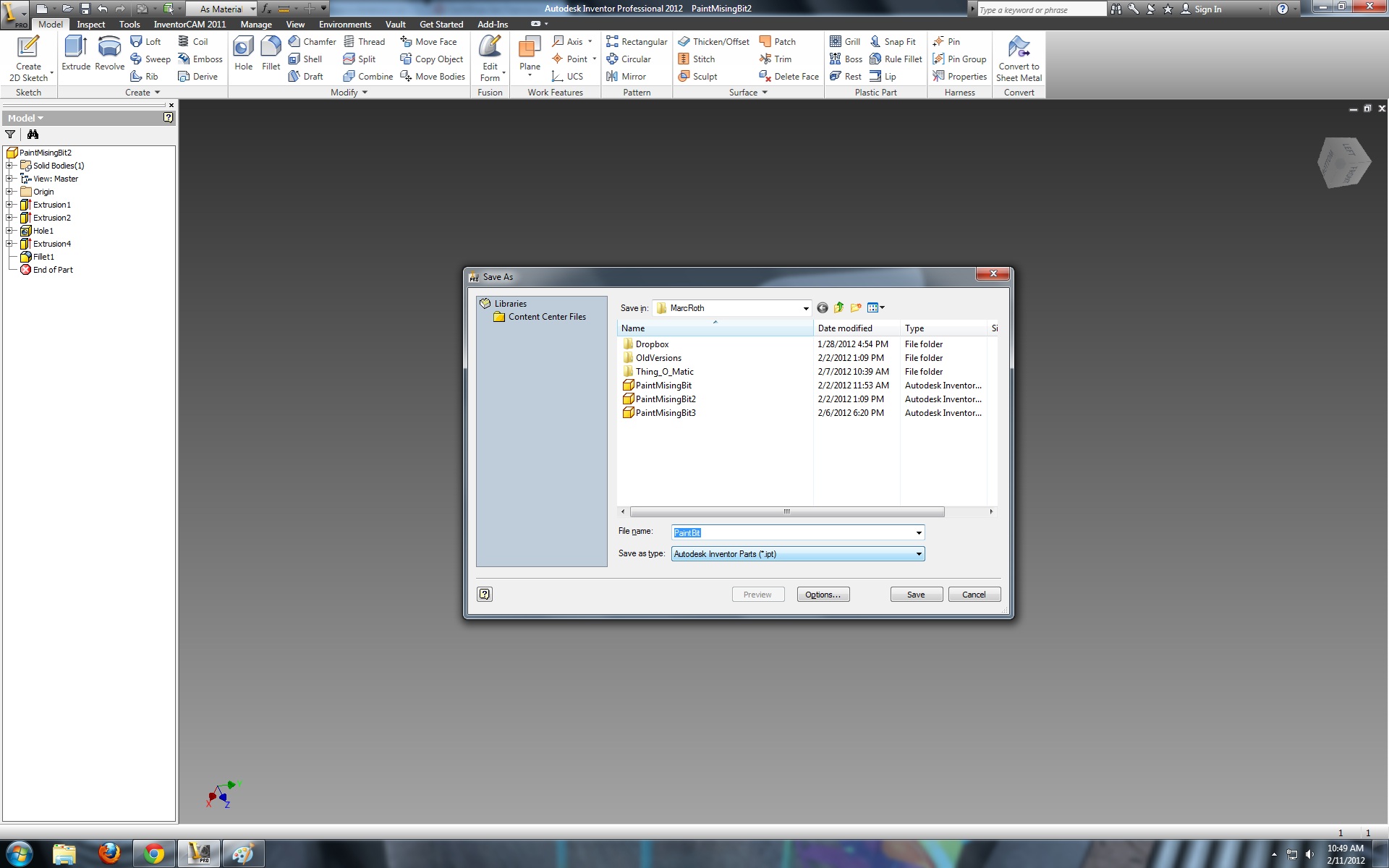
Task: Use the Combine tool
Action: point(368,77)
